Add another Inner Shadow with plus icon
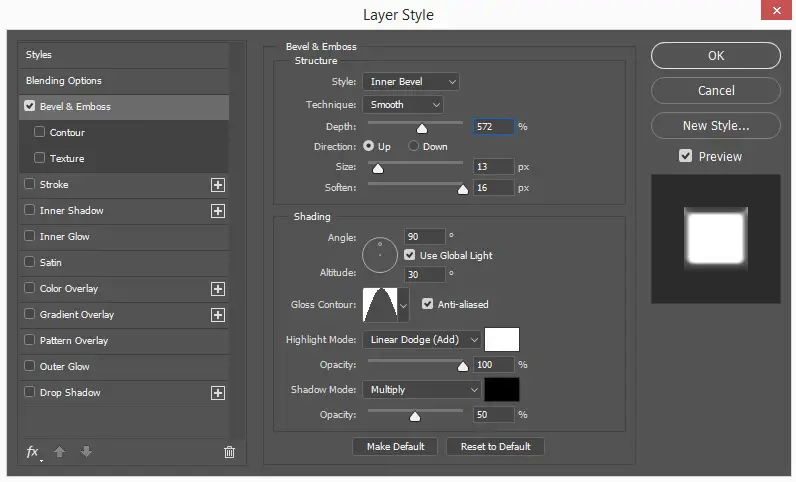The image size is (796, 482). [218, 211]
